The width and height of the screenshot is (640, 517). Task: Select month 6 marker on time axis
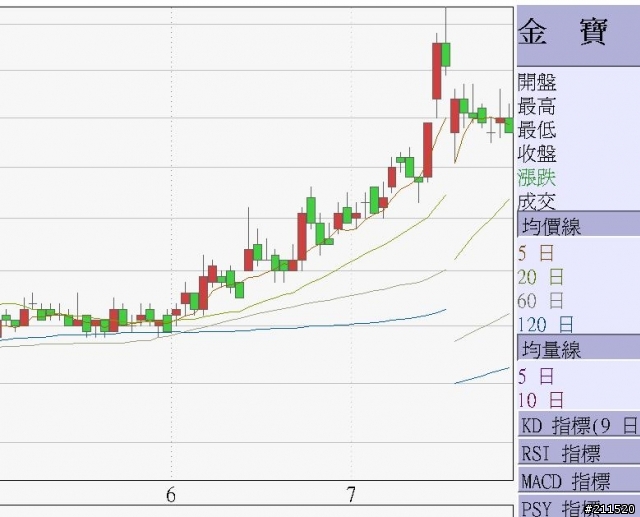[x=171, y=495]
